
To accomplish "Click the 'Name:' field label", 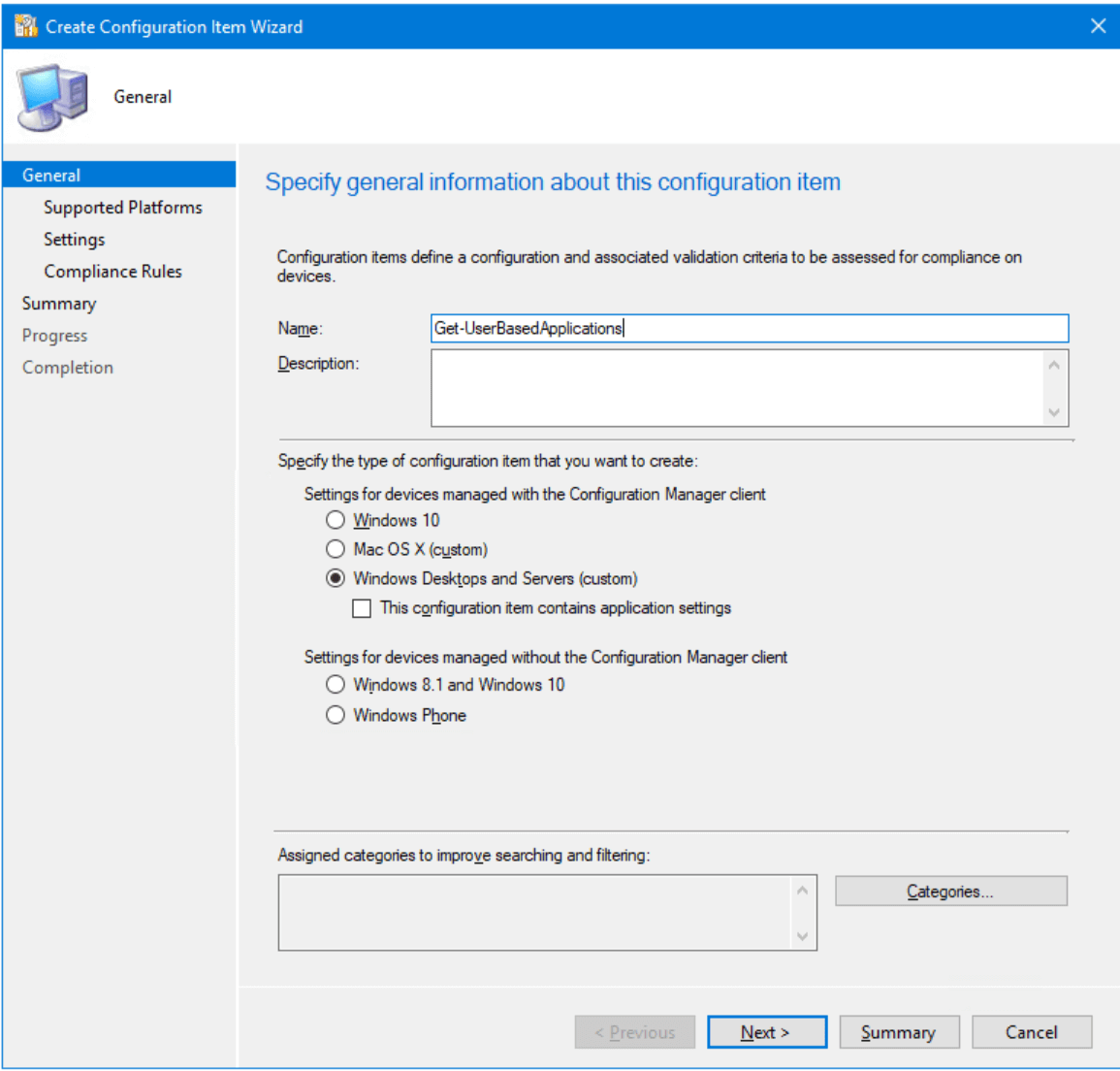I will [x=300, y=329].
